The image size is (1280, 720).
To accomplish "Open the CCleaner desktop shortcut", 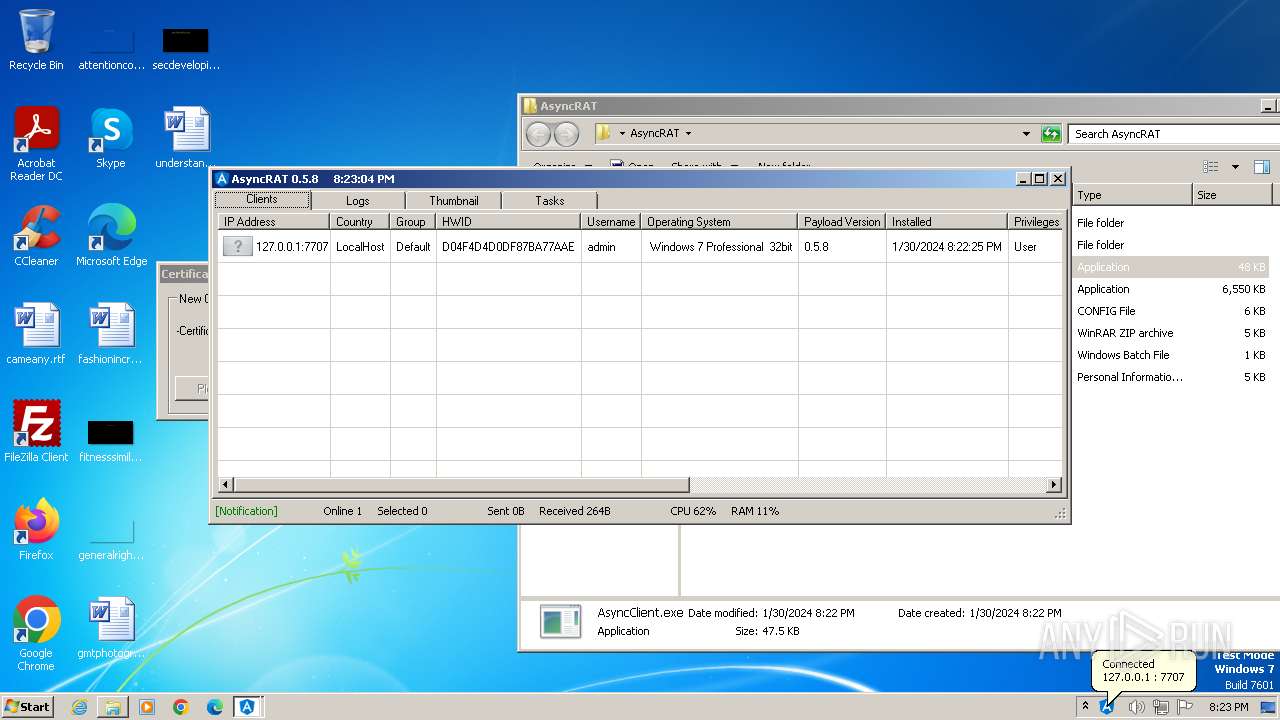I will pyautogui.click(x=36, y=236).
